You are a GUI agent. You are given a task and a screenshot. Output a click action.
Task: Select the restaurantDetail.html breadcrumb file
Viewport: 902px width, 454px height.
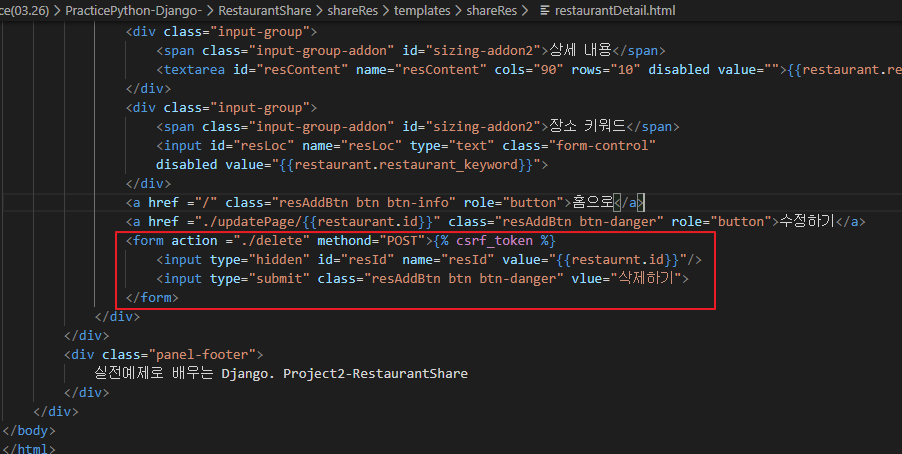pyautogui.click(x=615, y=10)
